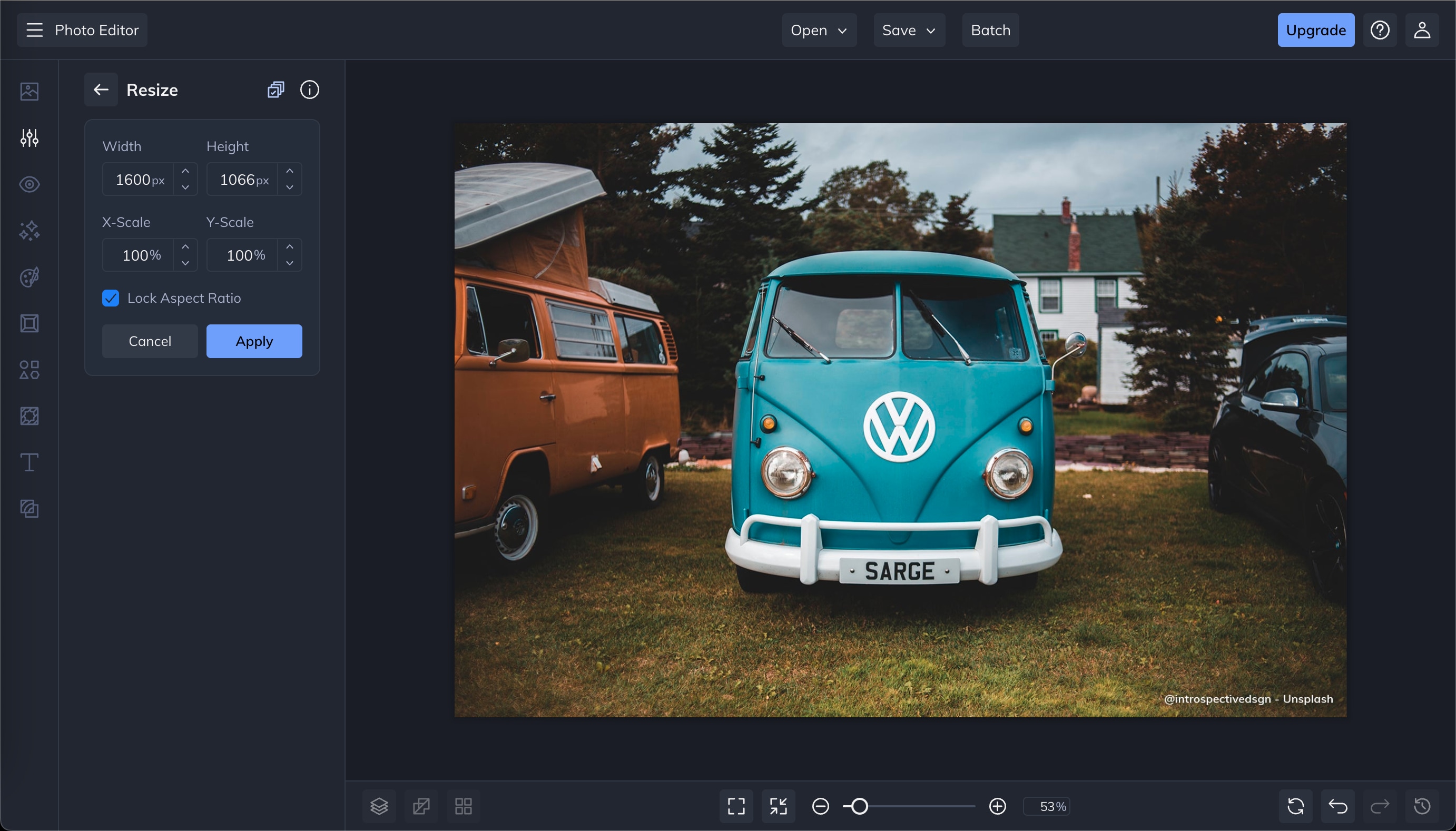
Task: Click the X-Scale percentage field
Action: point(138,254)
